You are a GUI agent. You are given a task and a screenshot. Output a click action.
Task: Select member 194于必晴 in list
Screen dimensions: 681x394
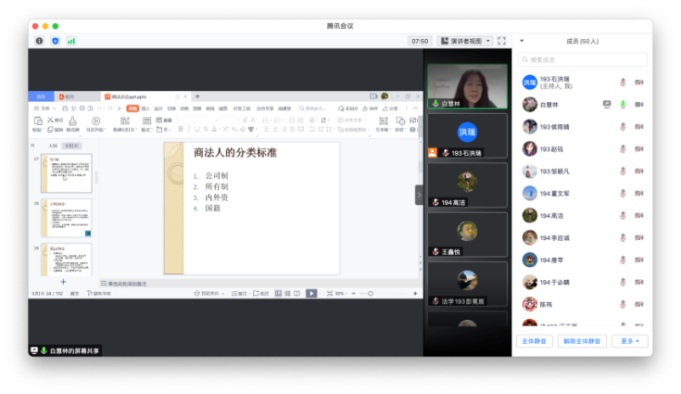coord(582,282)
